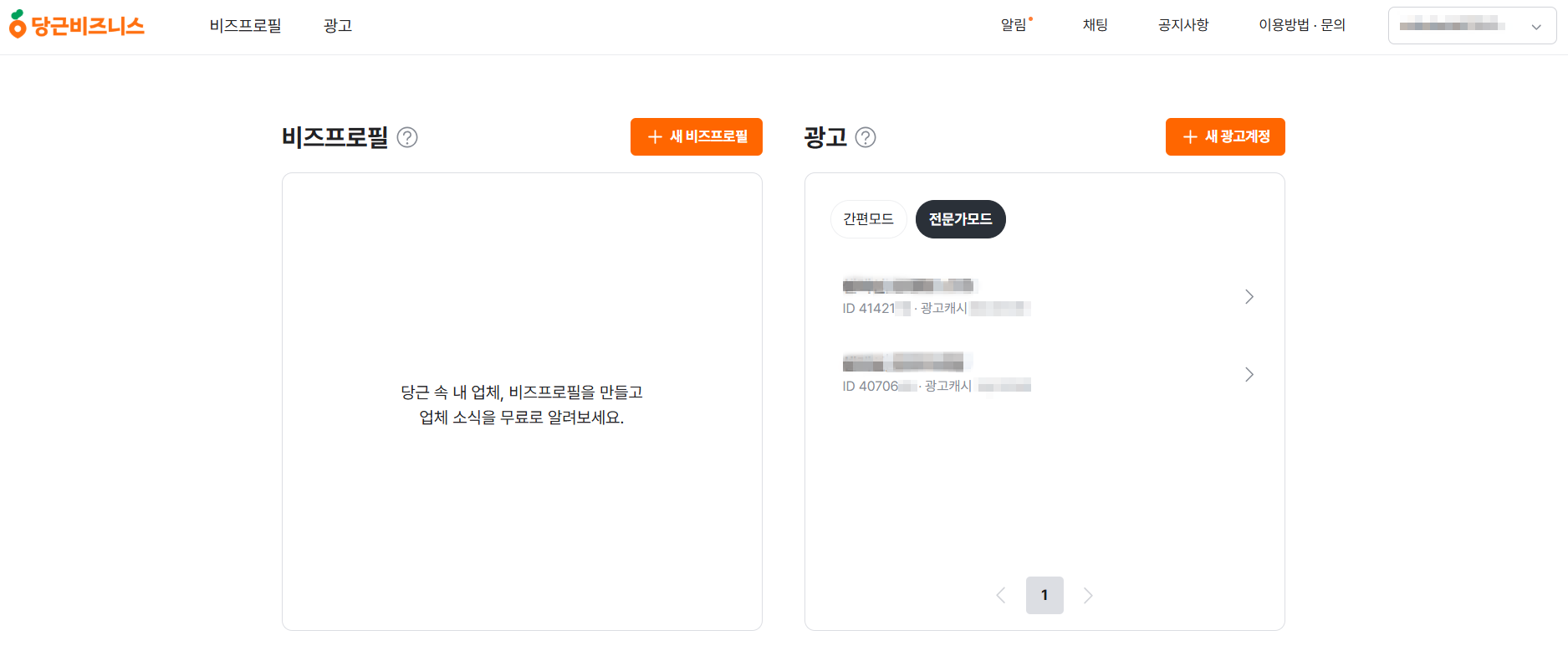This screenshot has width=1568, height=646.
Task: Open the 광고 help question icon
Action: (866, 137)
